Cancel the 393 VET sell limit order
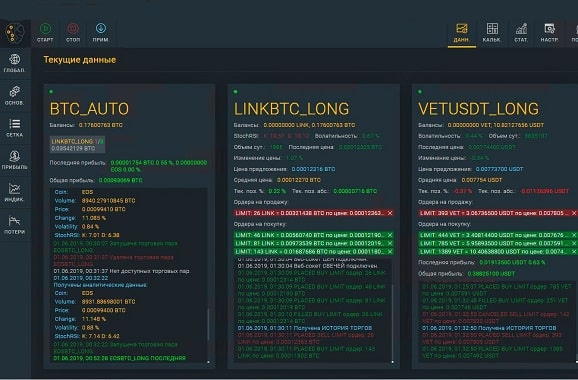Screen dimensions: 578x380 [x=574, y=213]
